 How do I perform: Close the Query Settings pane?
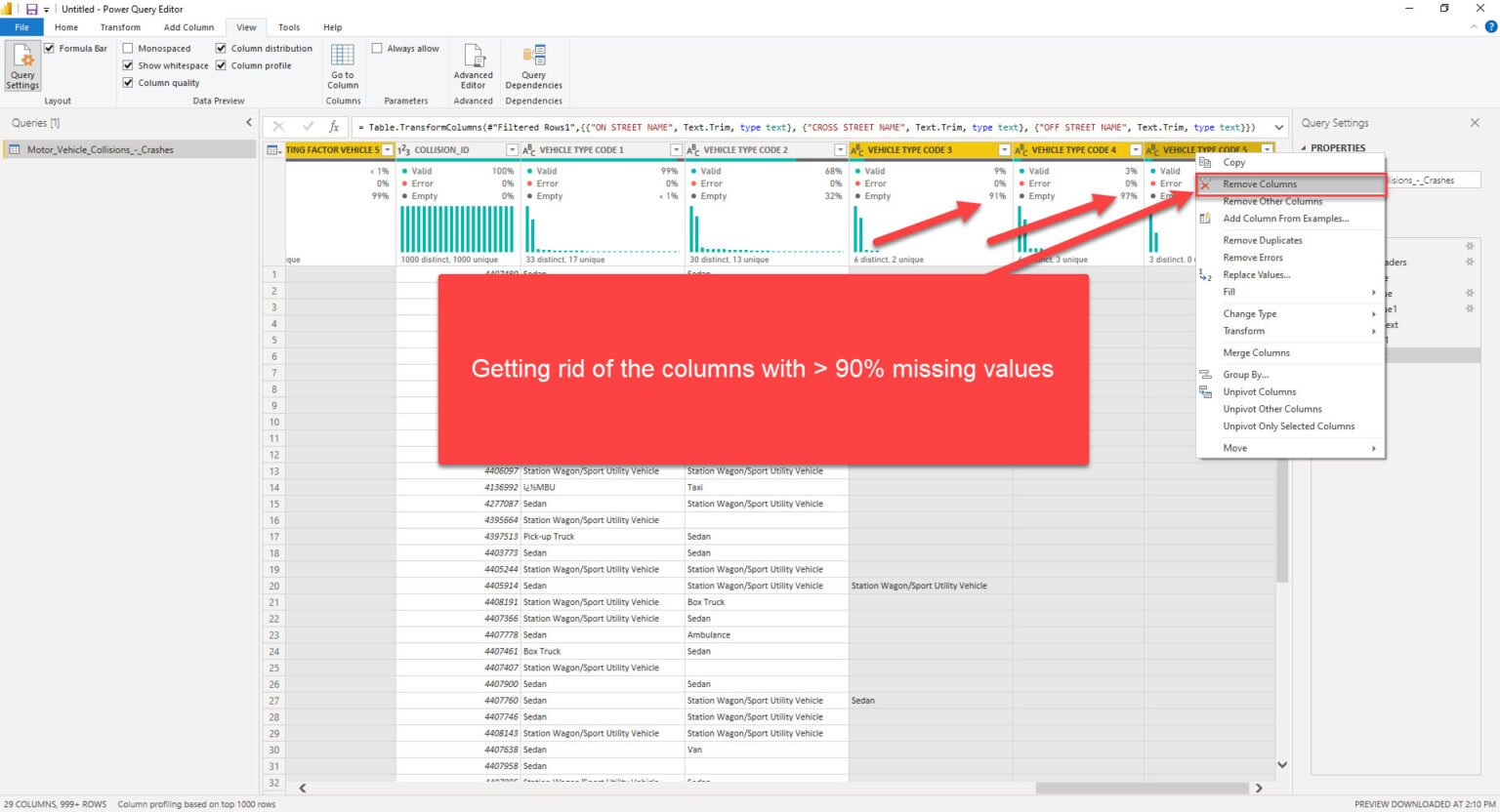pyautogui.click(x=1475, y=122)
